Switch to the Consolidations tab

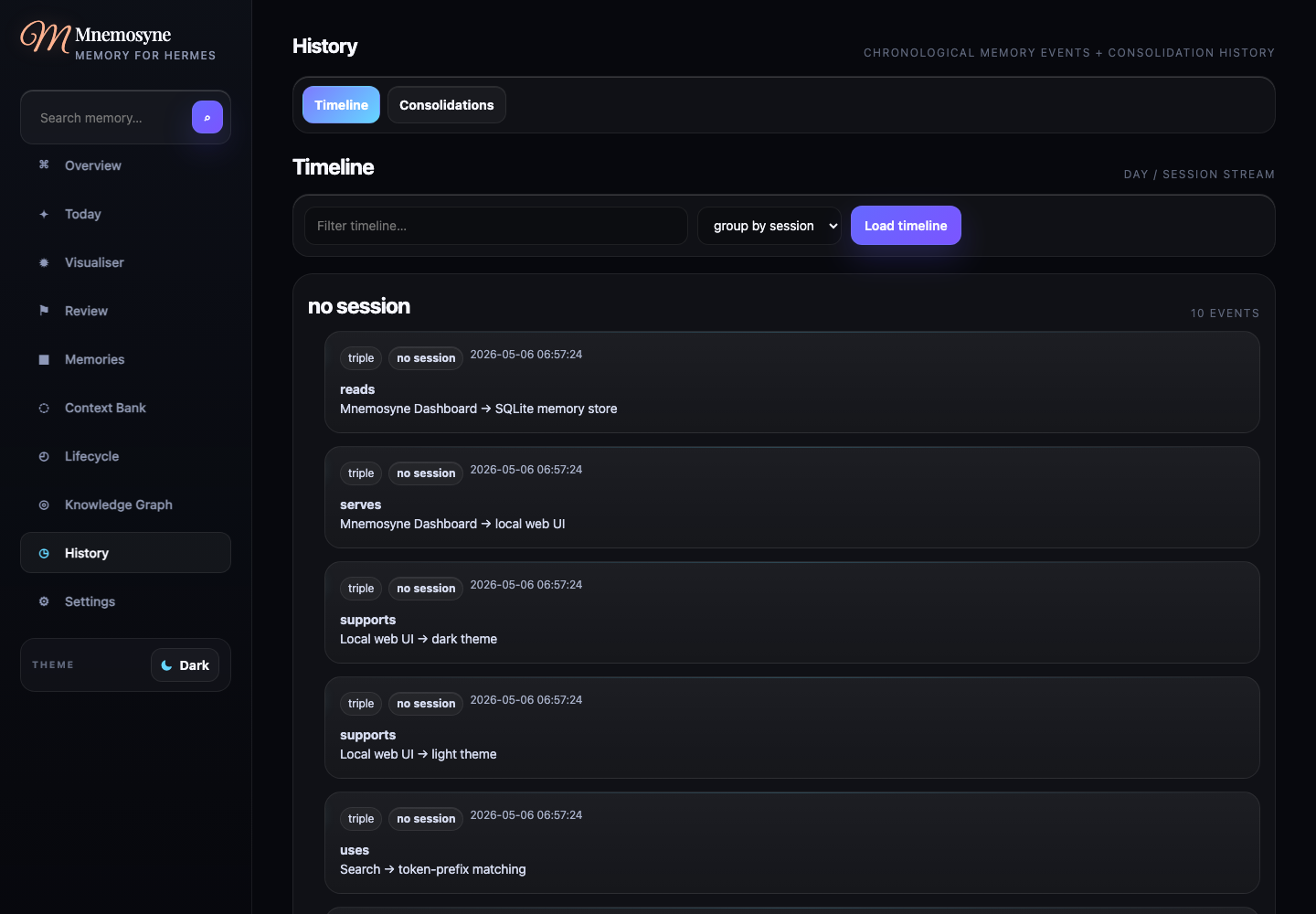(x=447, y=105)
